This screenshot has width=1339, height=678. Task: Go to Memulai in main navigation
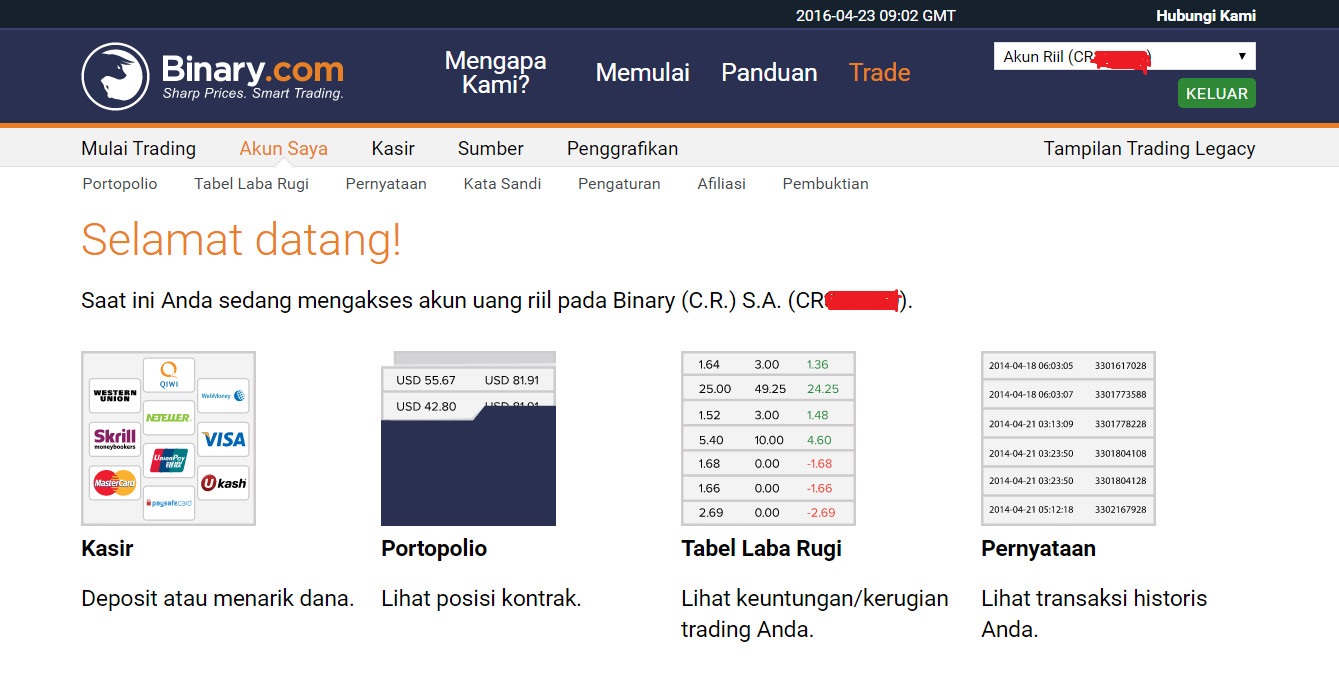(643, 72)
